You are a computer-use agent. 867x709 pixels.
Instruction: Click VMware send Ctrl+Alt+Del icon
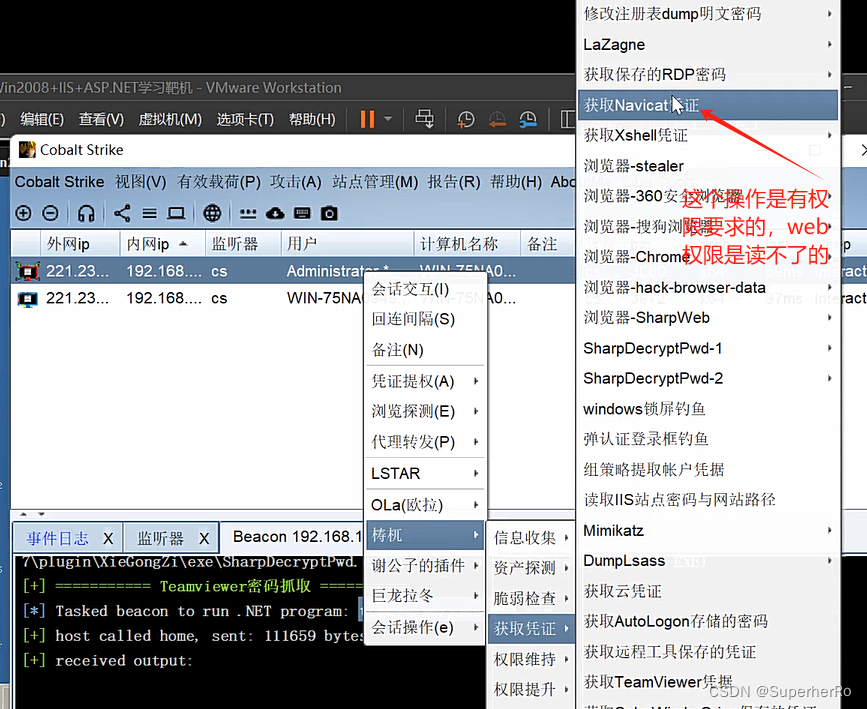tap(425, 119)
